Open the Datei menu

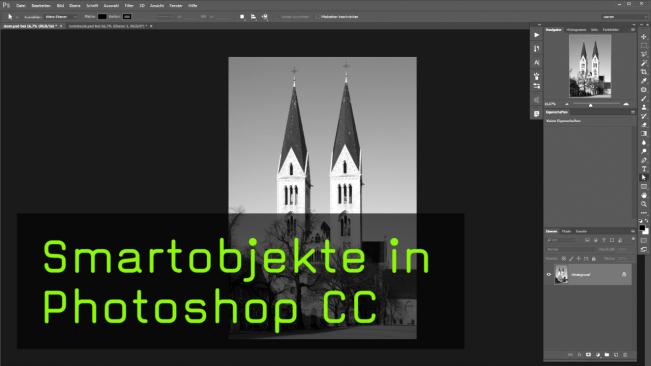click(x=21, y=5)
